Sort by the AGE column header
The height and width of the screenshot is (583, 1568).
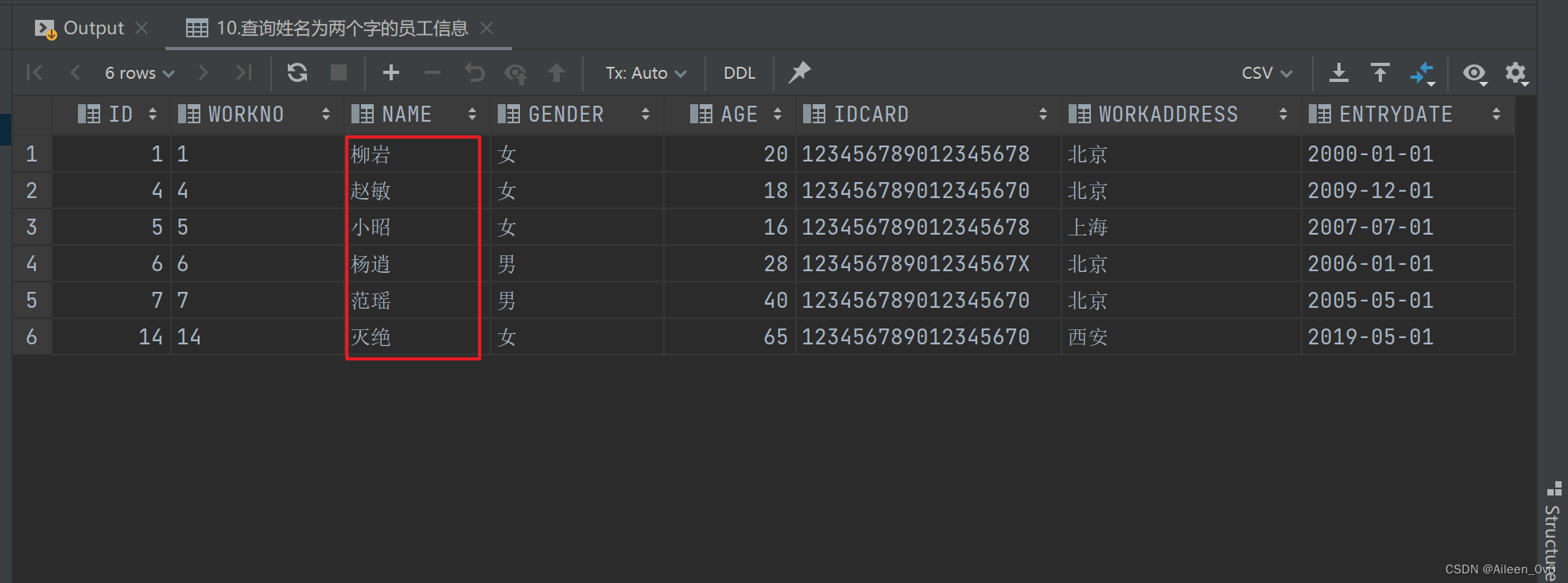pyautogui.click(x=729, y=115)
